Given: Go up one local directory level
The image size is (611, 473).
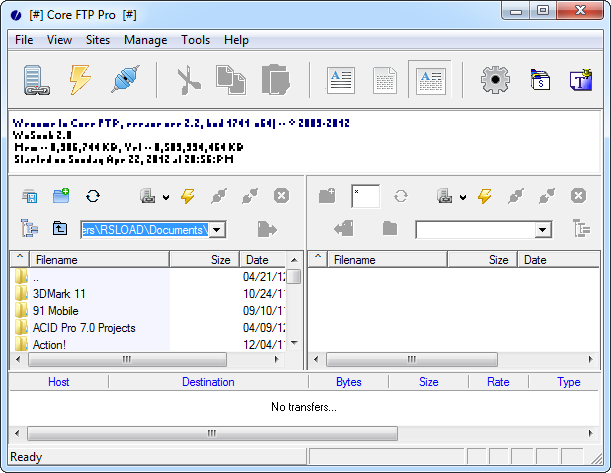Looking at the screenshot, I should [60, 228].
